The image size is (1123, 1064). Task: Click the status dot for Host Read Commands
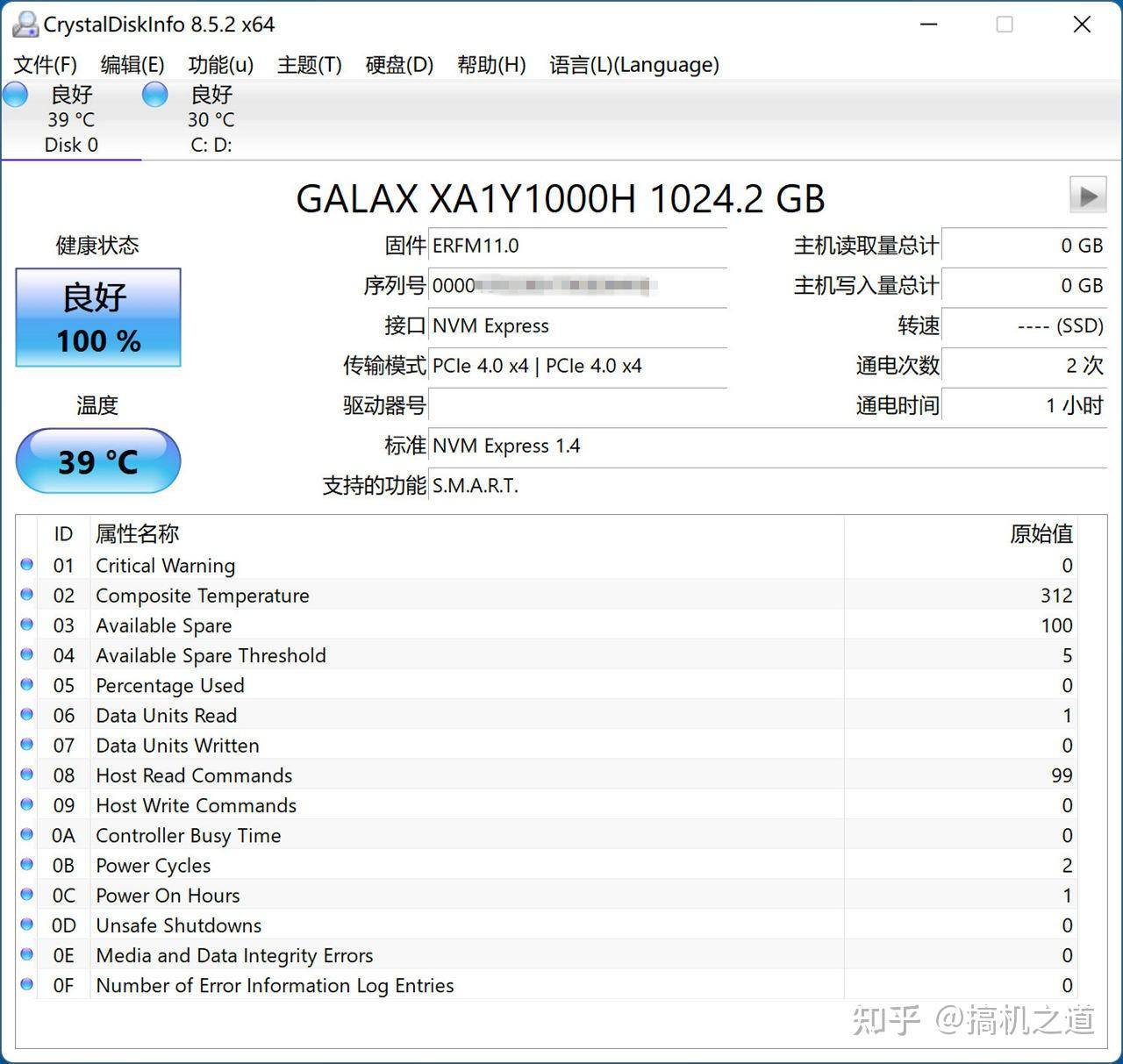27,774
